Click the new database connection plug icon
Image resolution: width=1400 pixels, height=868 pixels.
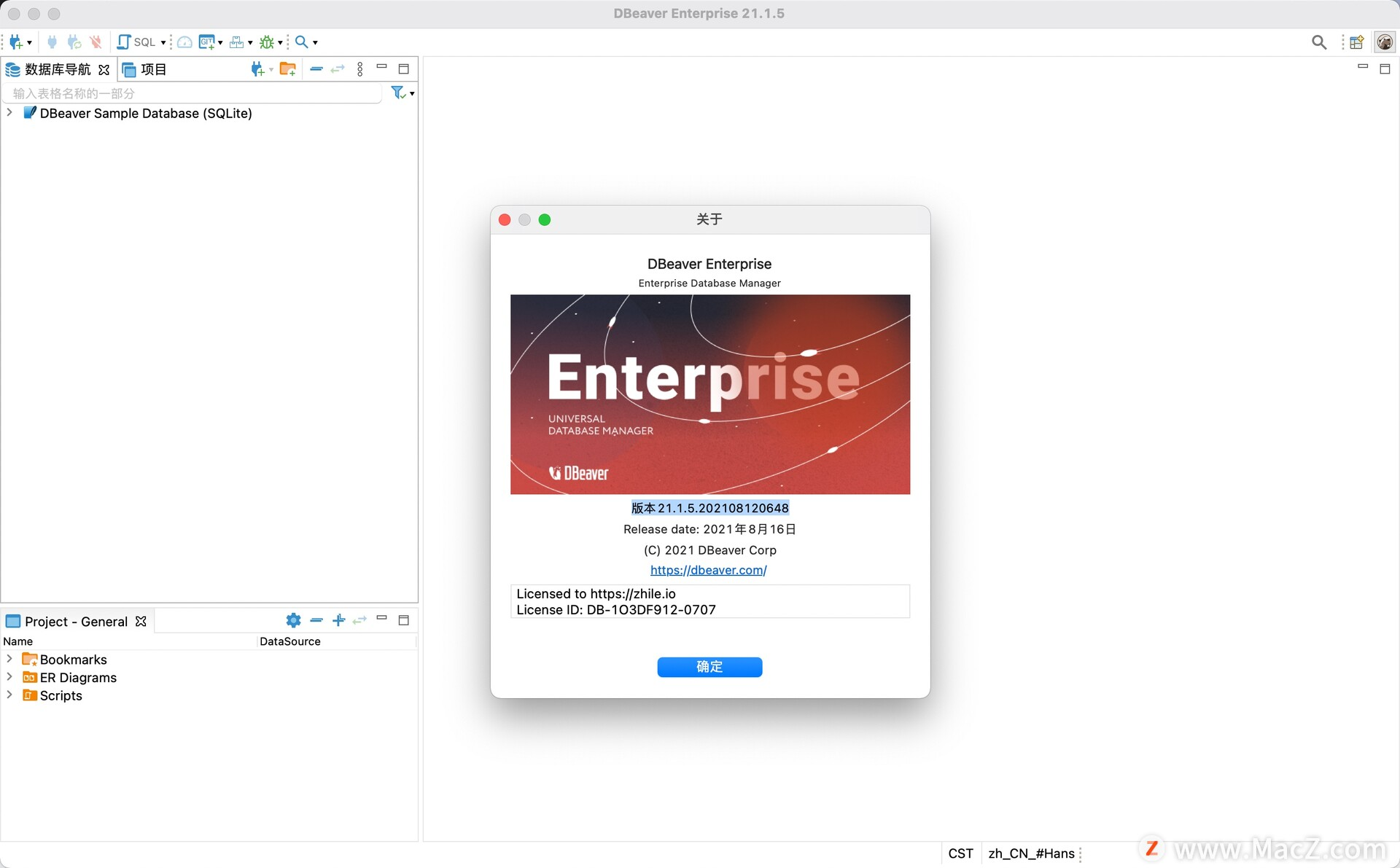[15, 42]
